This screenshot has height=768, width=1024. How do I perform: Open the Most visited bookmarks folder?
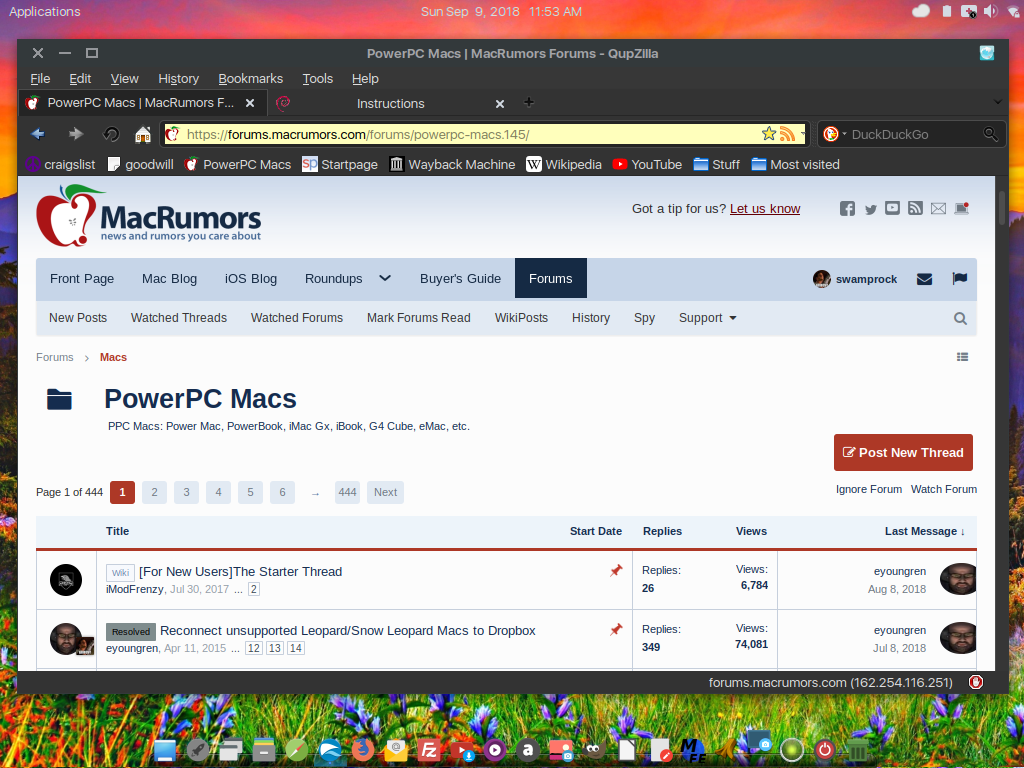[795, 165]
